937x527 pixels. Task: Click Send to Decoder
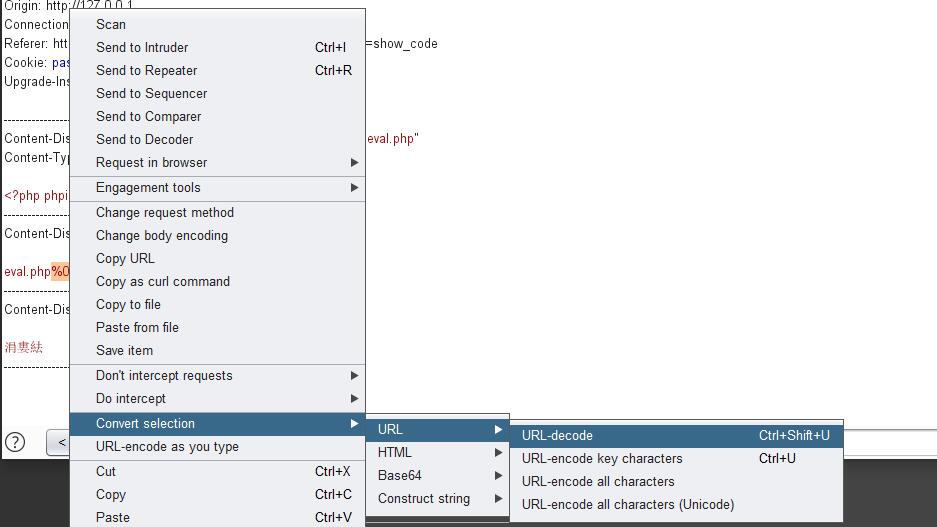[x=145, y=139]
